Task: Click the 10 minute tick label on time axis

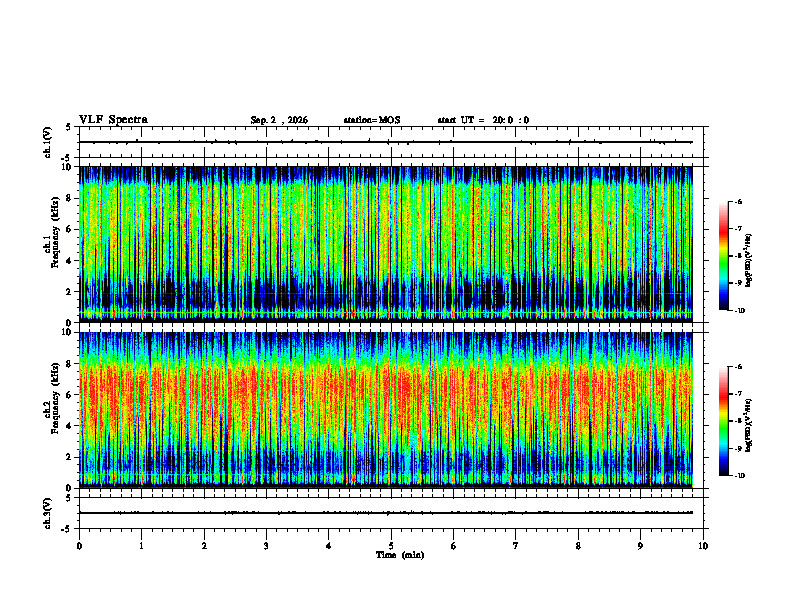Action: (x=703, y=546)
